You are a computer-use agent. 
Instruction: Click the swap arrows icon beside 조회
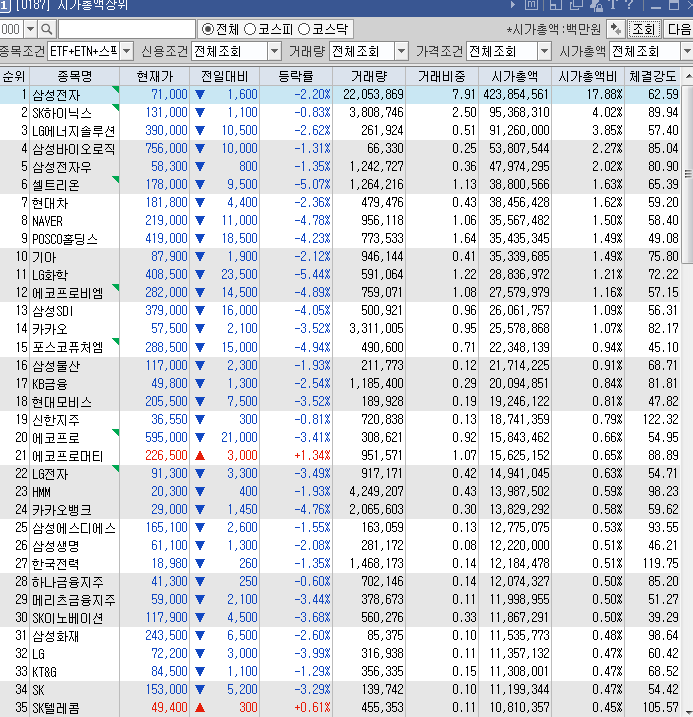(x=616, y=29)
